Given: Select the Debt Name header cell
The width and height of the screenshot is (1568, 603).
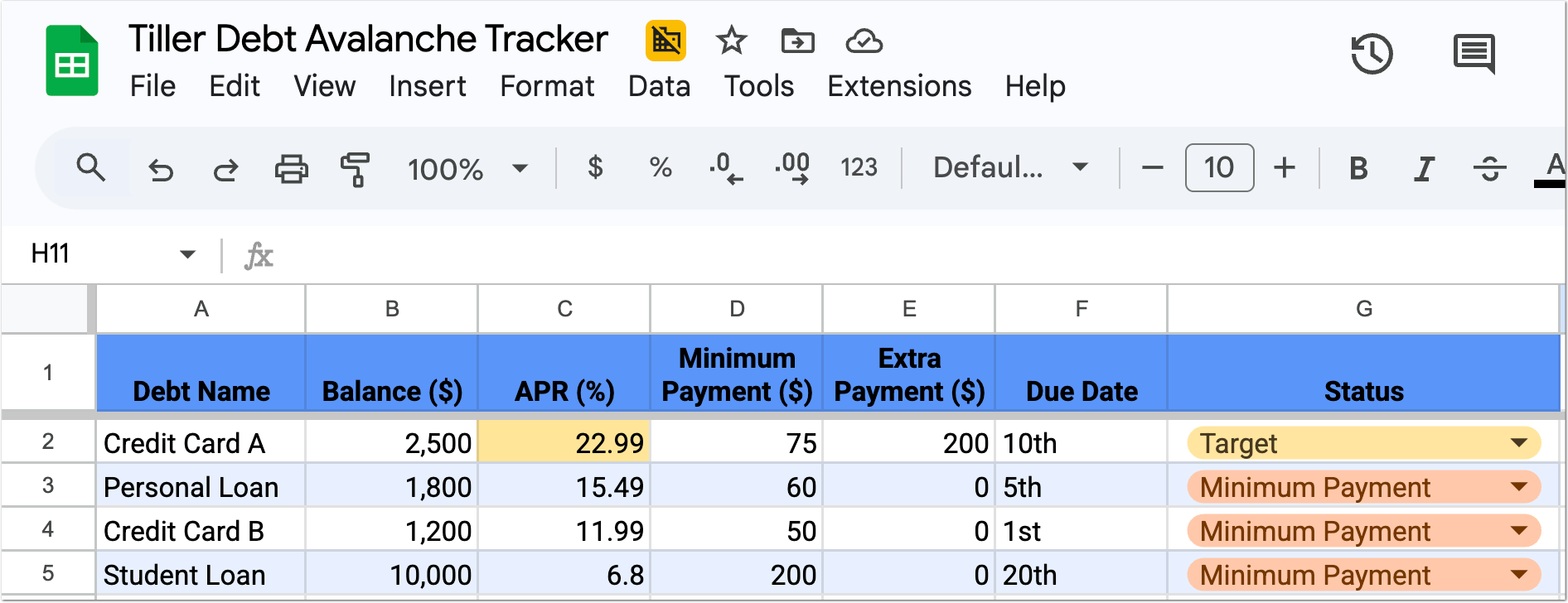Looking at the screenshot, I should click(201, 373).
